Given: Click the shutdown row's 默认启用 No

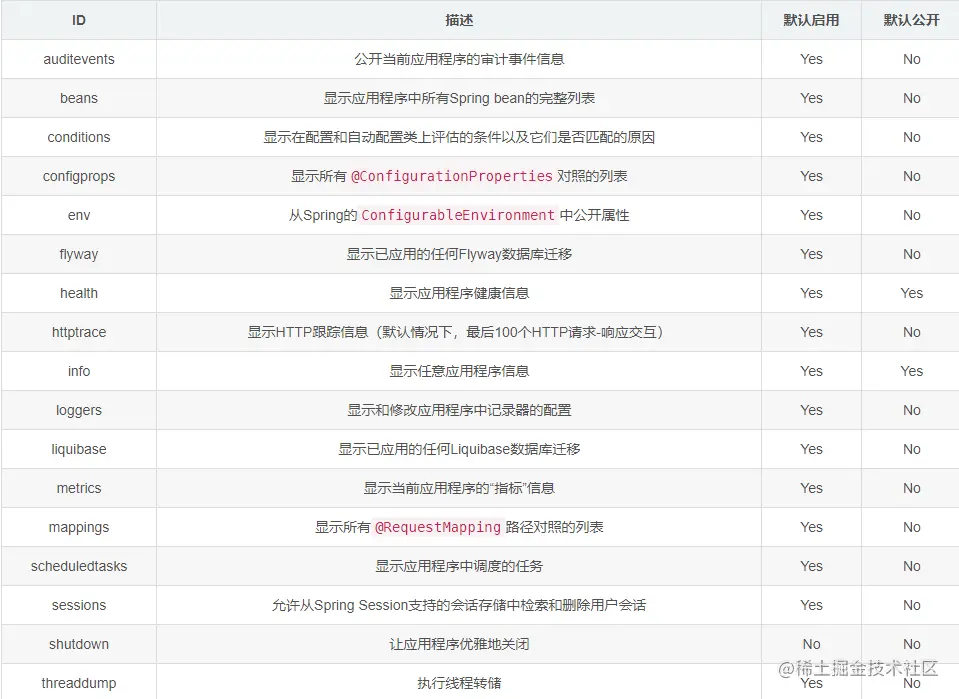Looking at the screenshot, I should [811, 645].
